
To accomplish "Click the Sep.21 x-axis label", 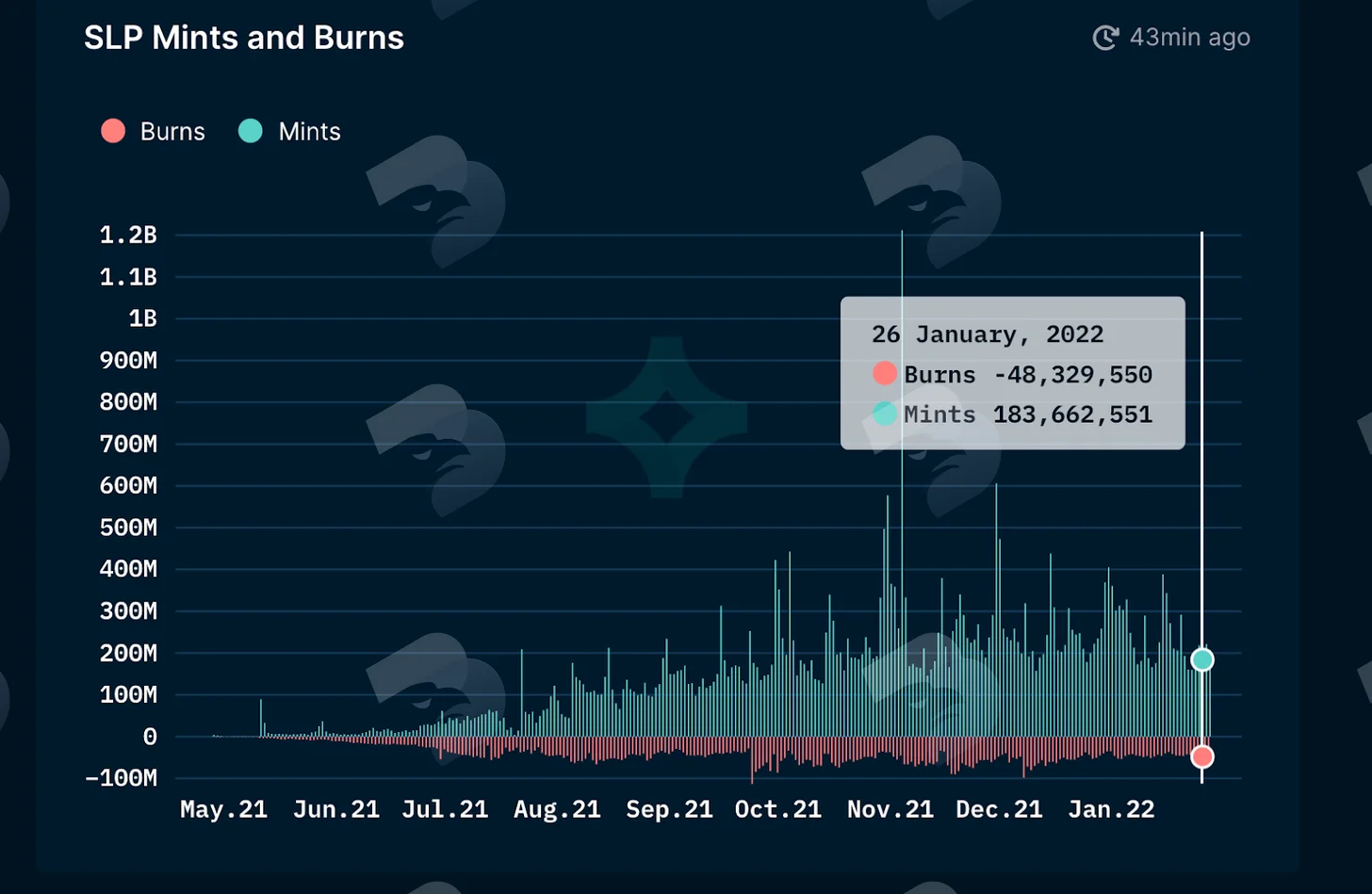I will click(669, 809).
